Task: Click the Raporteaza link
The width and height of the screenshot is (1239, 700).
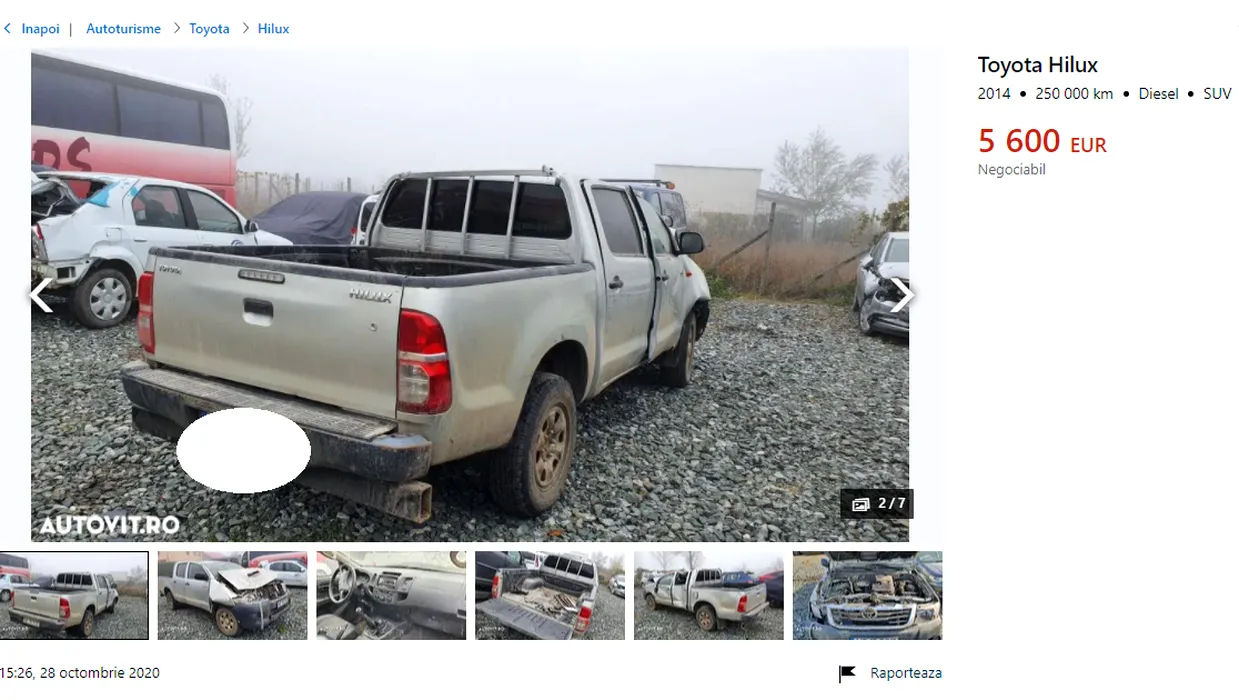Action: pos(906,673)
